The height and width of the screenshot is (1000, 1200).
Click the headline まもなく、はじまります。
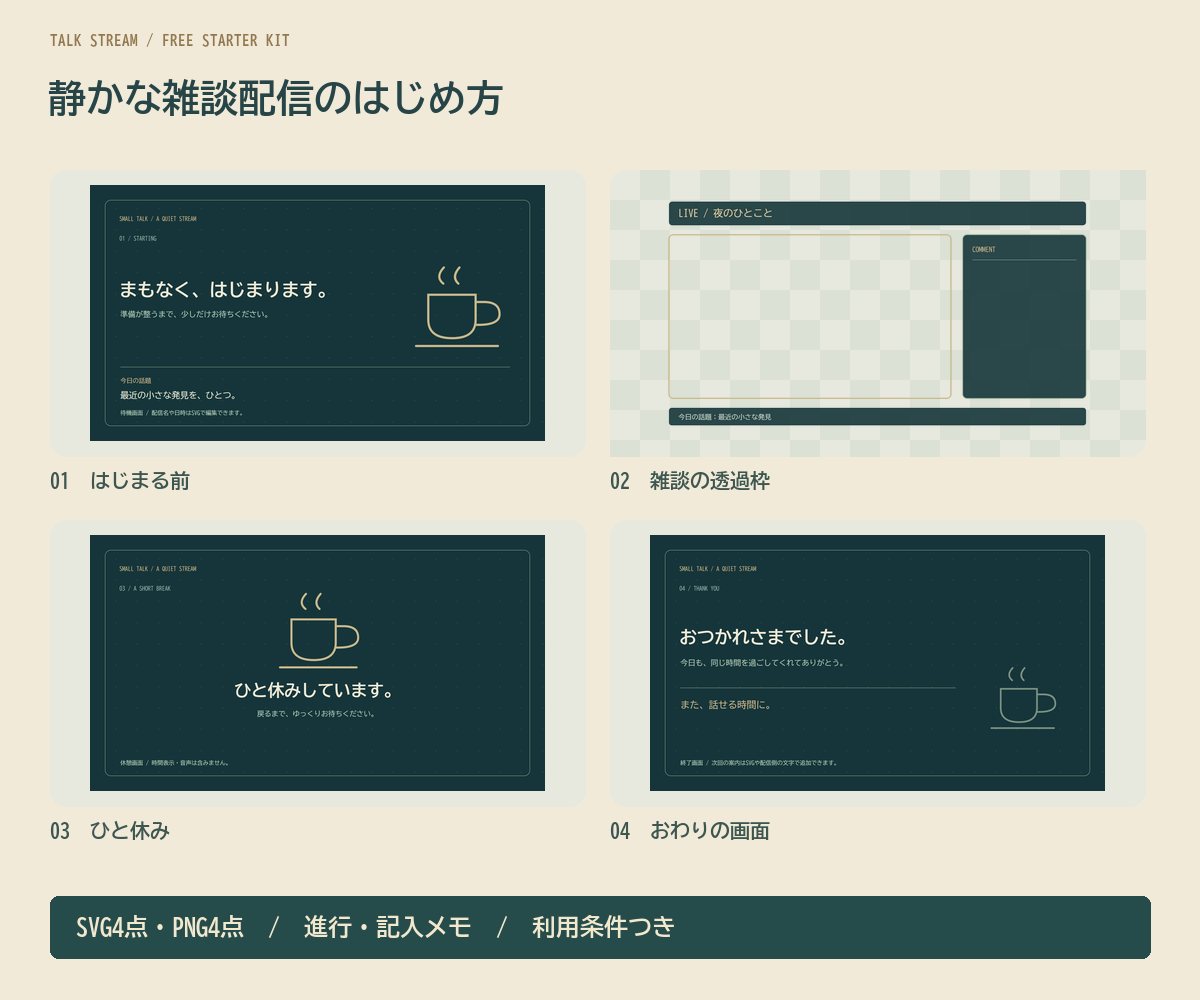(x=224, y=290)
